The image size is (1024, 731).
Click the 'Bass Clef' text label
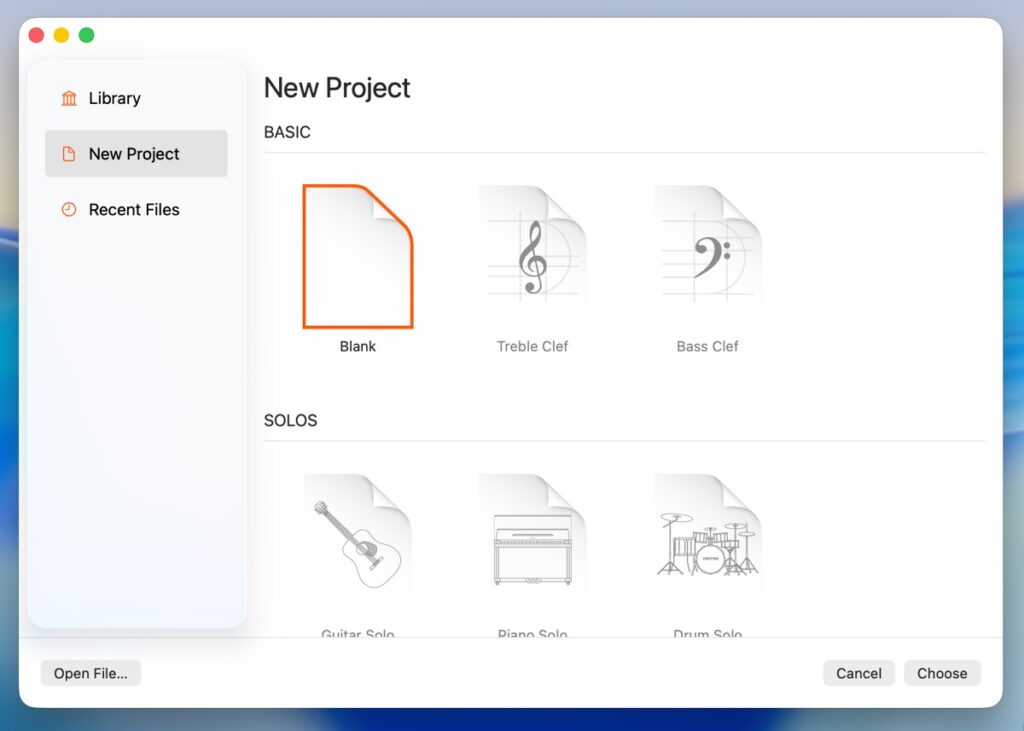707,347
